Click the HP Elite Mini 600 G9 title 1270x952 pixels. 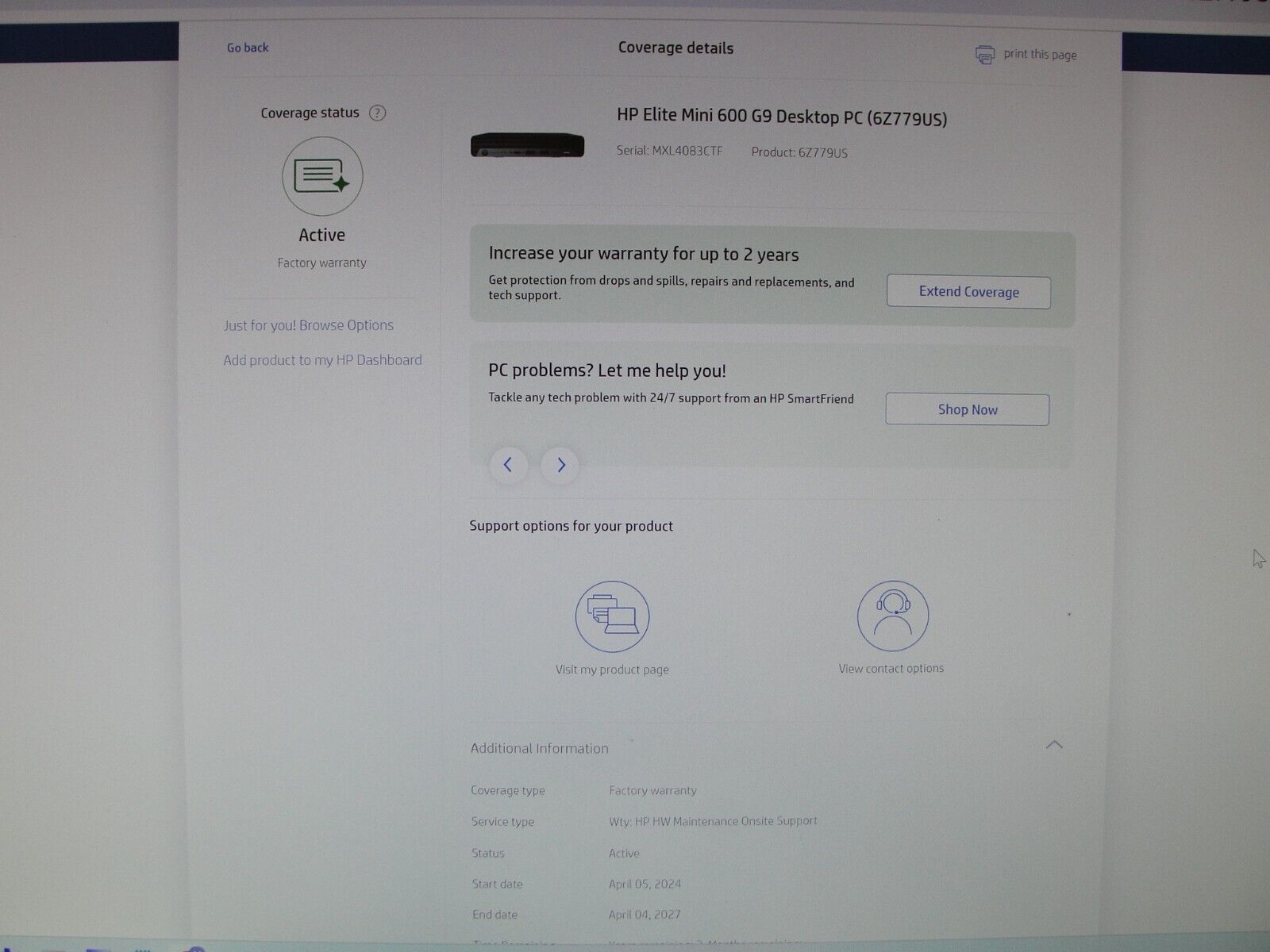tap(782, 117)
